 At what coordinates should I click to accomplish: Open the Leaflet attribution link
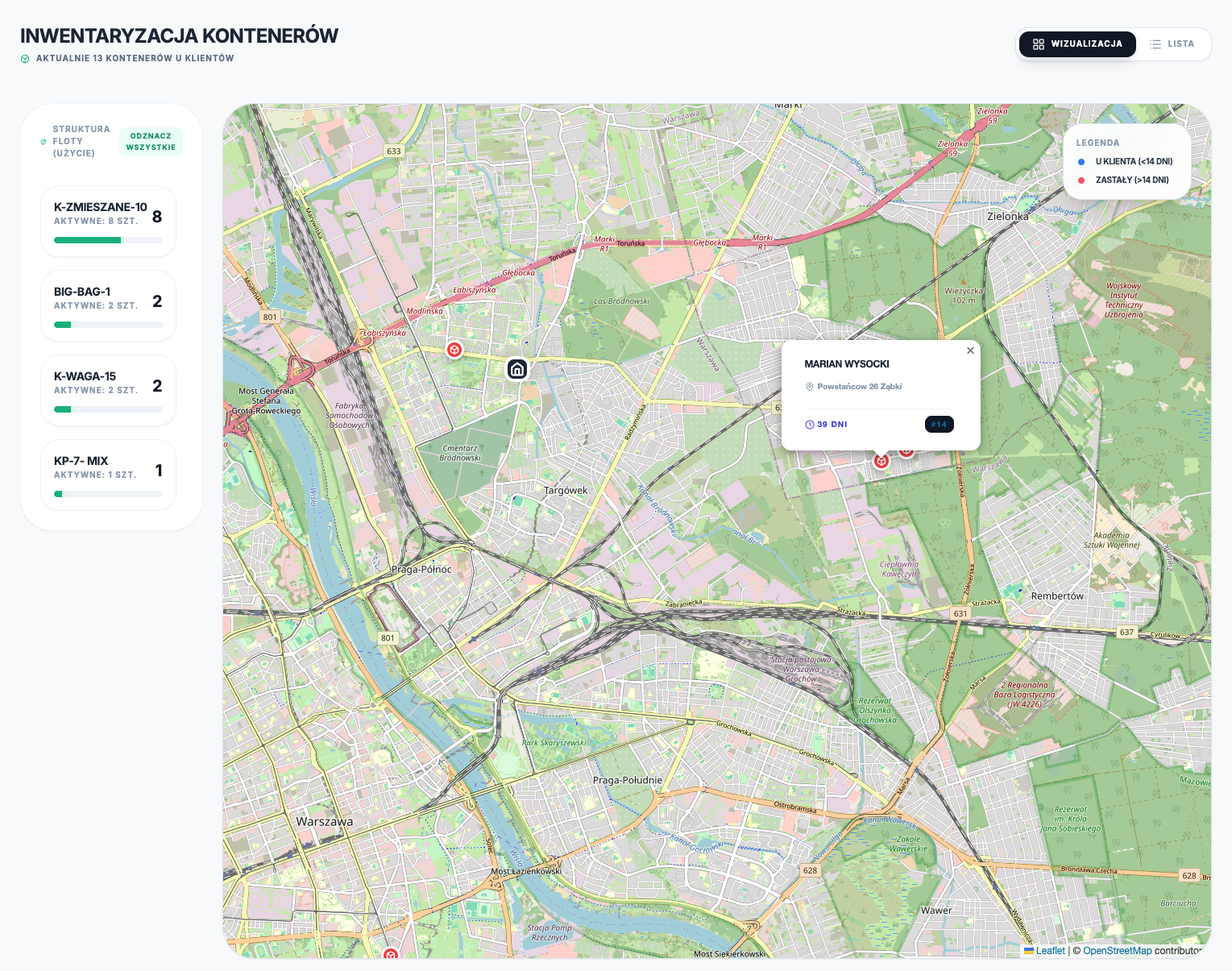pos(1051,951)
